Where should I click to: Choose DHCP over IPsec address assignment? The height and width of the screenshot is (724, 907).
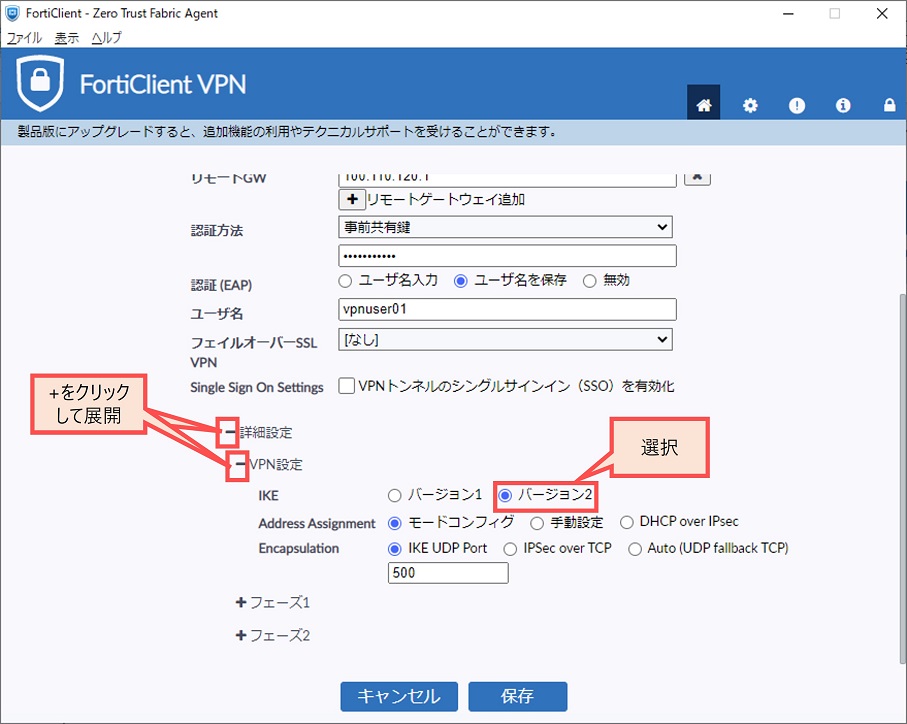coord(628,522)
